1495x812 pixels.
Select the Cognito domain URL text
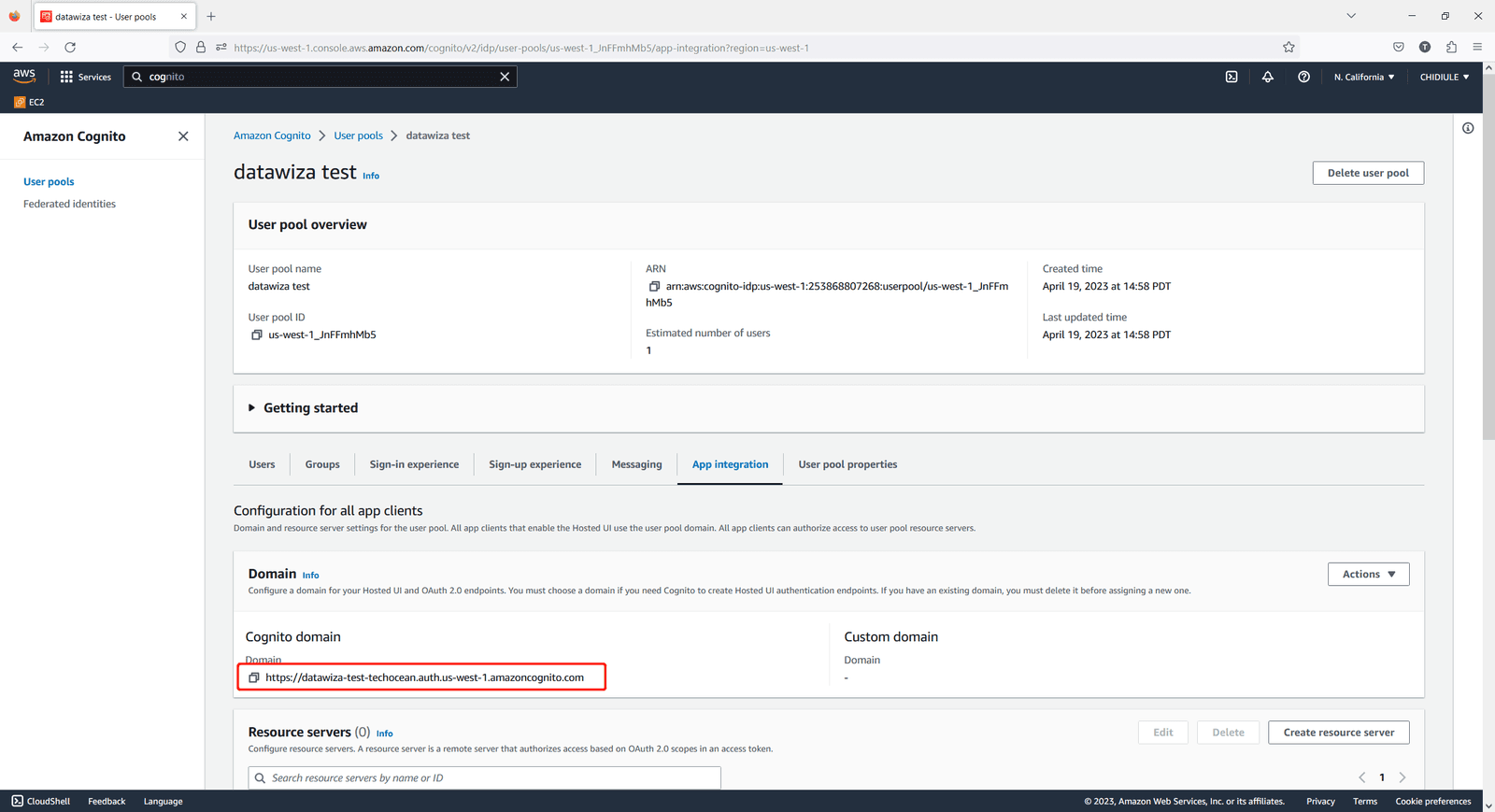point(424,677)
